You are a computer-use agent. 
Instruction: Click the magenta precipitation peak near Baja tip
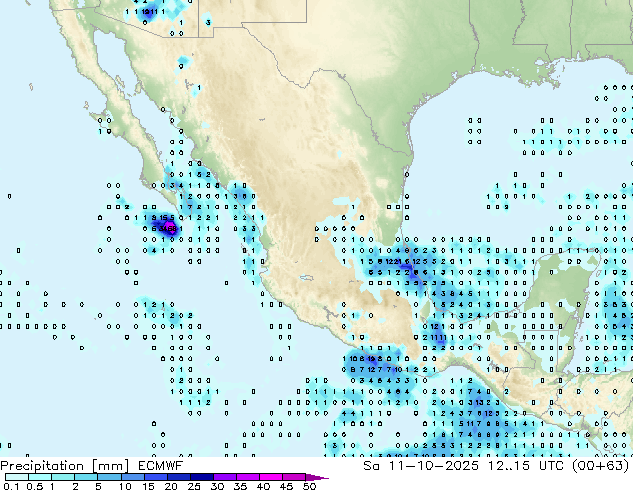tap(170, 228)
